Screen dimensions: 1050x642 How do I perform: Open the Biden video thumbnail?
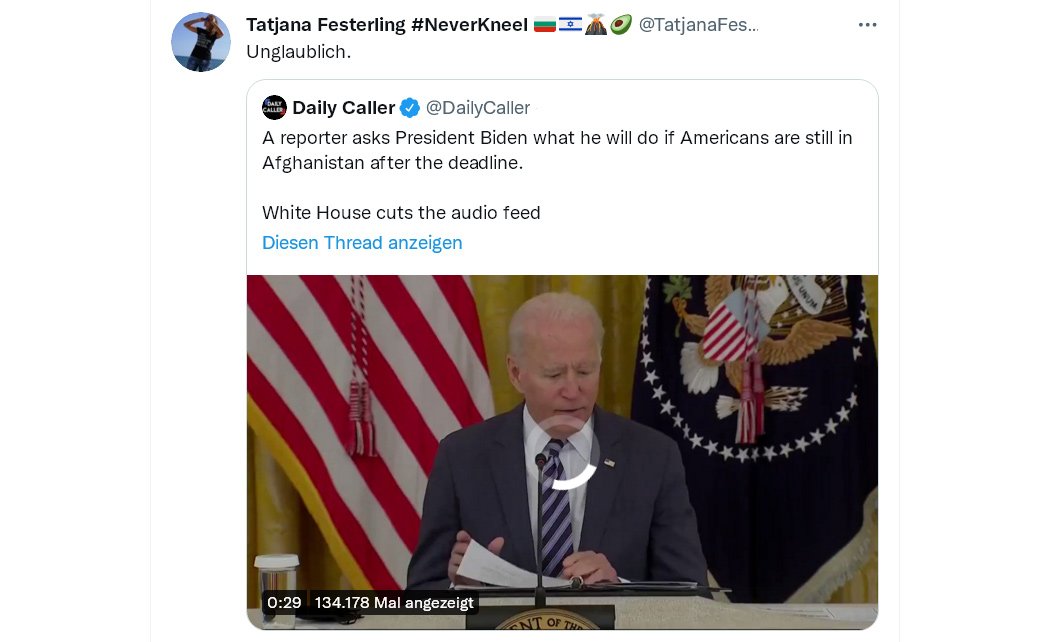562,452
